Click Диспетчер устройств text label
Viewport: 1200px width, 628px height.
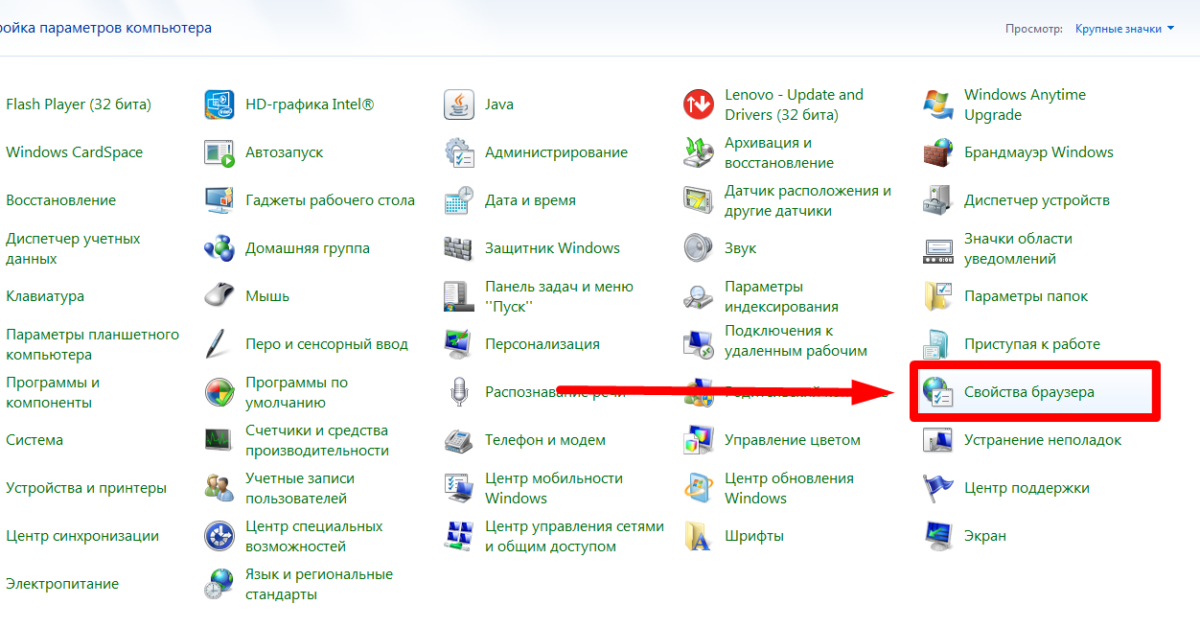(x=1037, y=200)
